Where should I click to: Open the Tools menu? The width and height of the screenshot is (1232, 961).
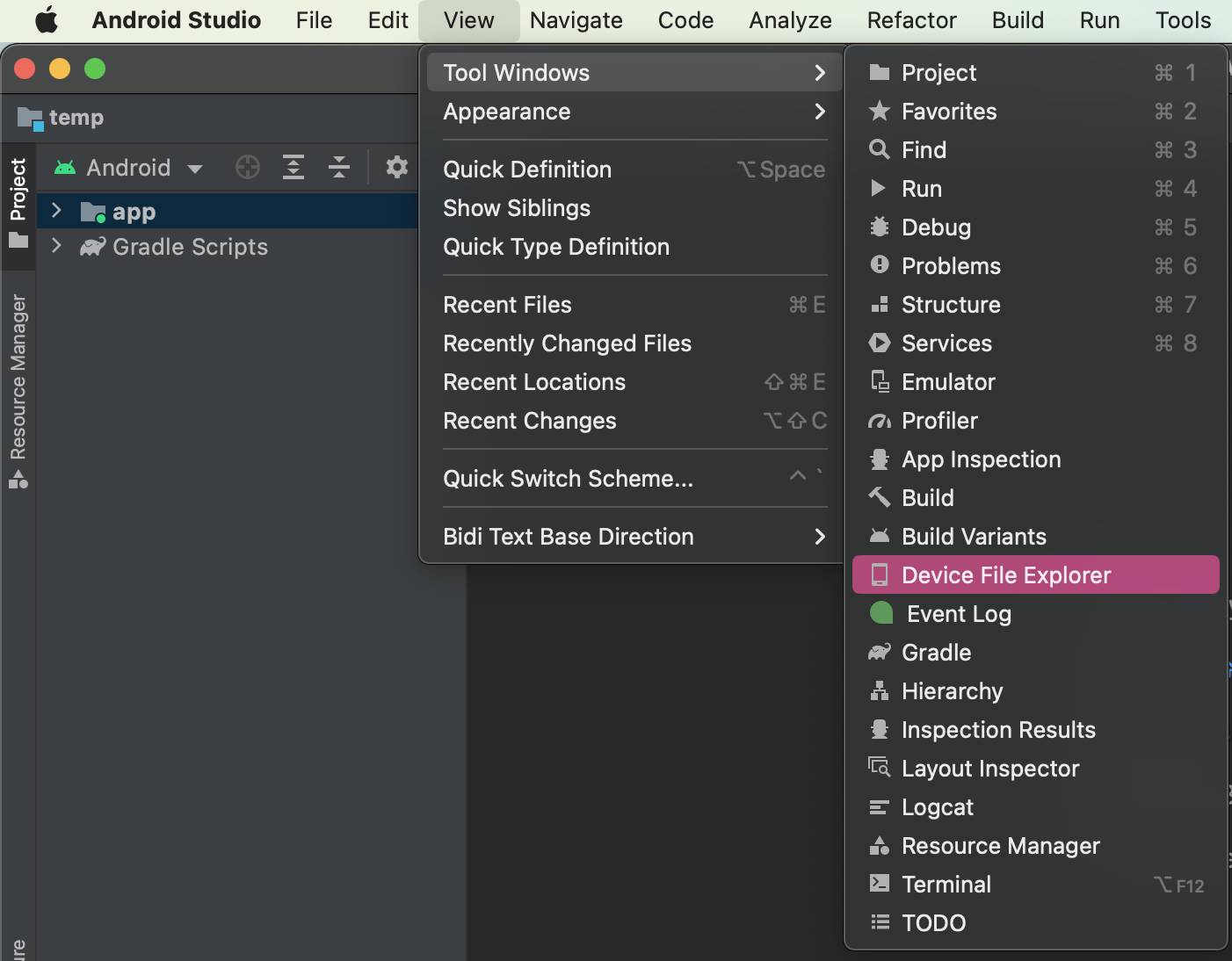pos(1183,20)
